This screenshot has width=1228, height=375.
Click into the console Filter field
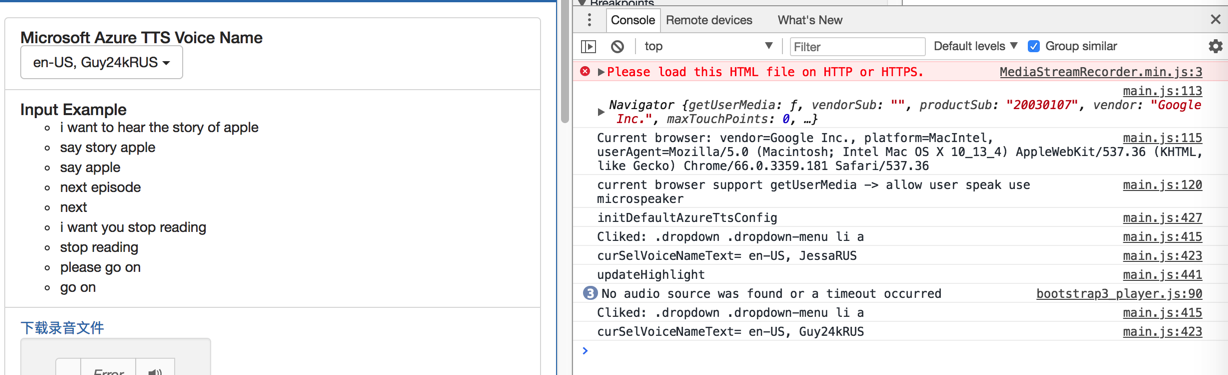857,46
